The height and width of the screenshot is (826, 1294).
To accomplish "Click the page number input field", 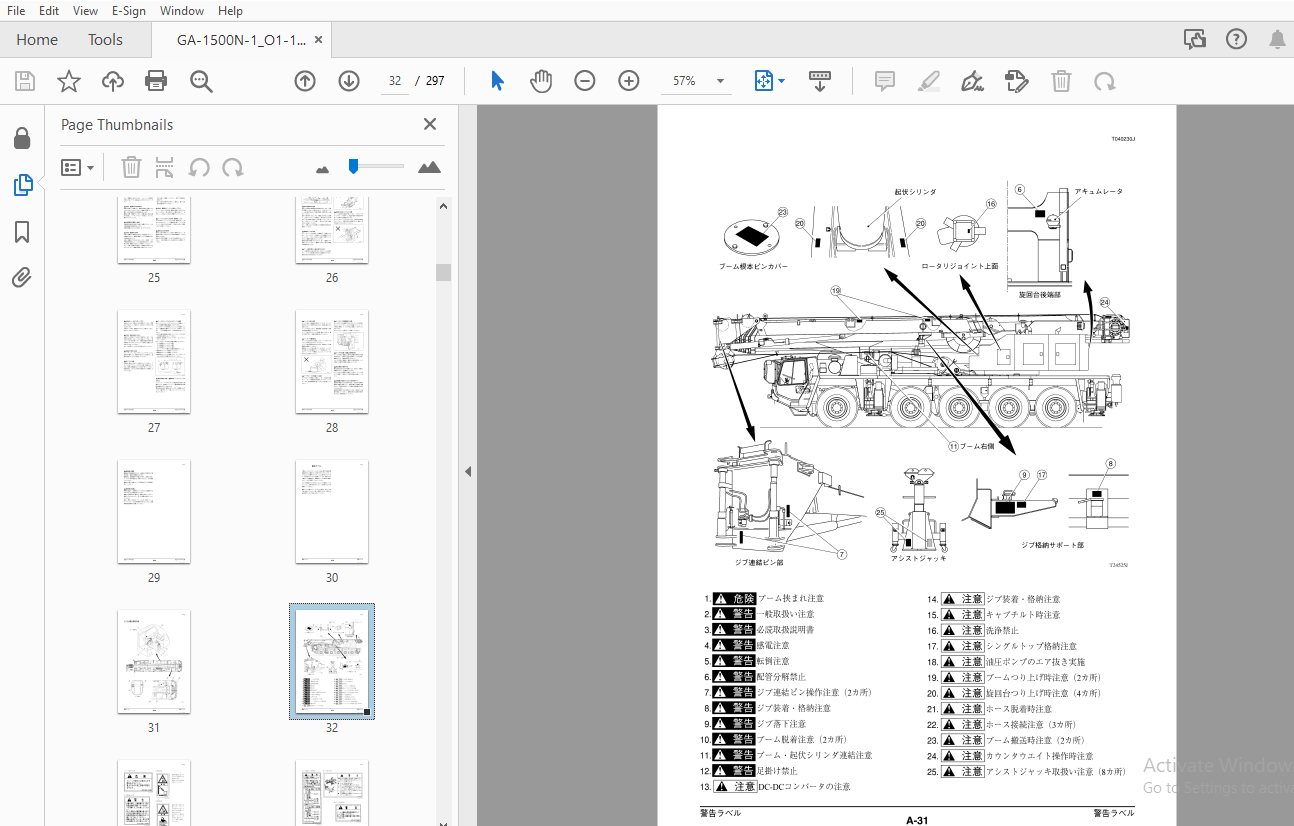I will point(395,81).
